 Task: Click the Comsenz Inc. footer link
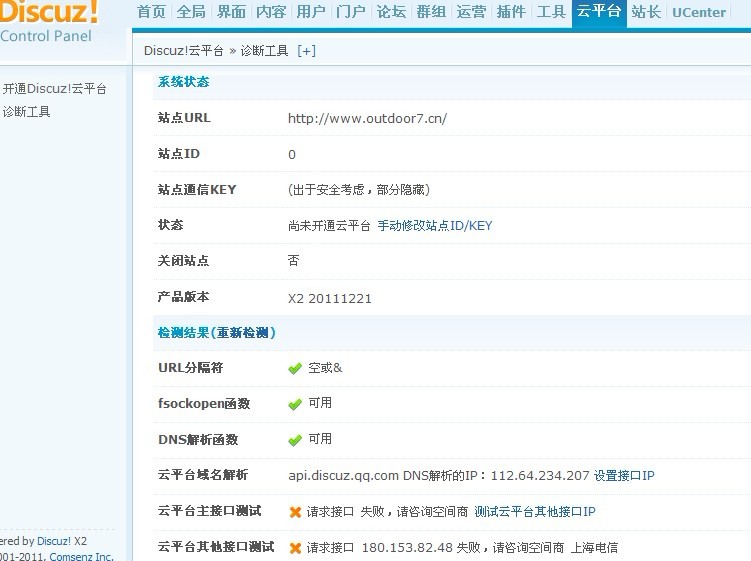[x=81, y=556]
